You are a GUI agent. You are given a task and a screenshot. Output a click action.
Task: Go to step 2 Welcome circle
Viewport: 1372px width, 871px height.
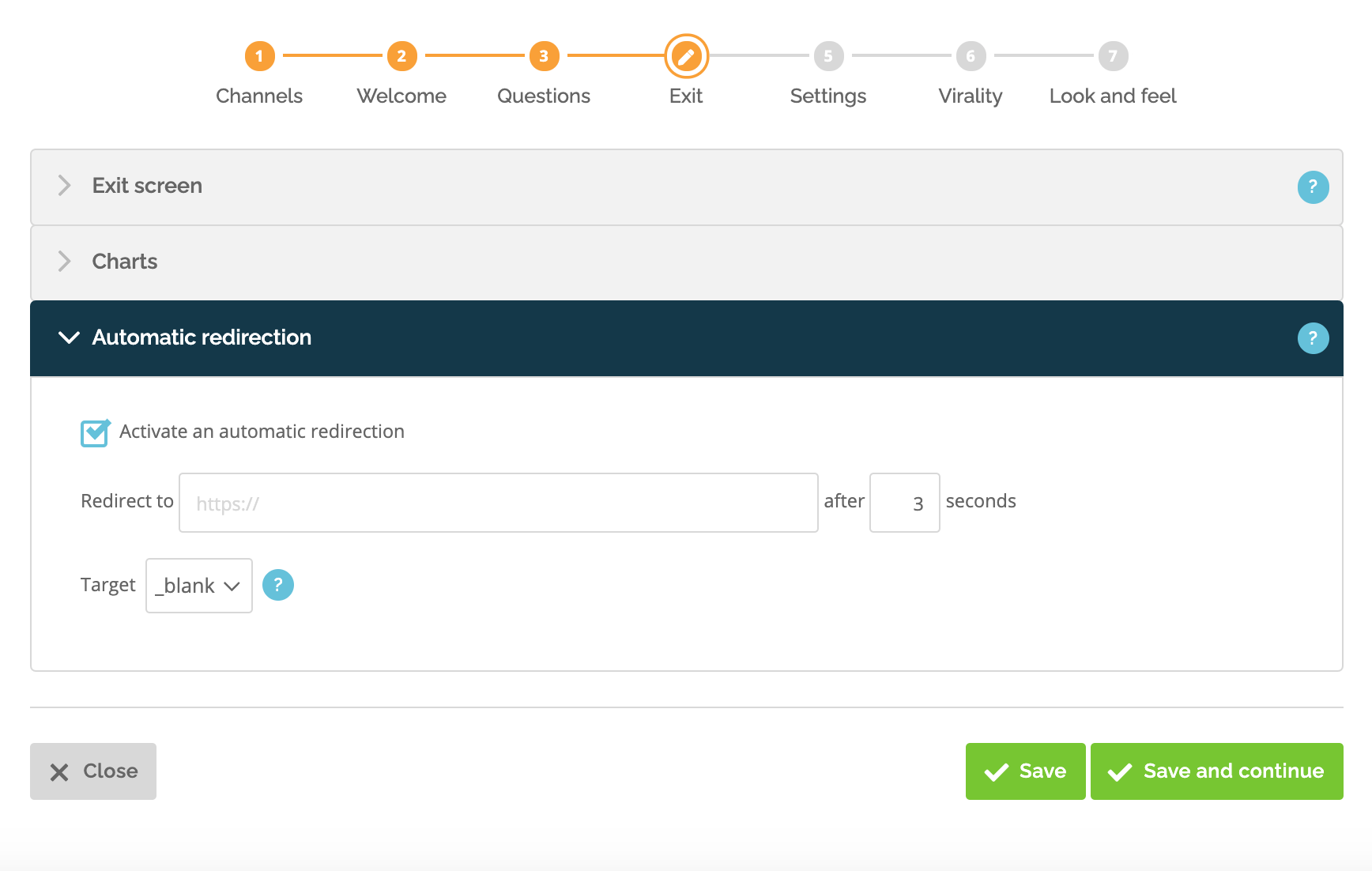(x=401, y=56)
